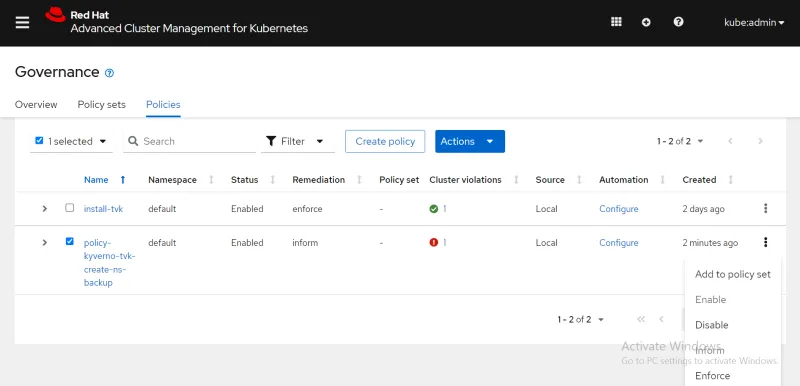Screen dimensions: 800x386
Task: Click the Policy set column header
Action: pos(399,179)
